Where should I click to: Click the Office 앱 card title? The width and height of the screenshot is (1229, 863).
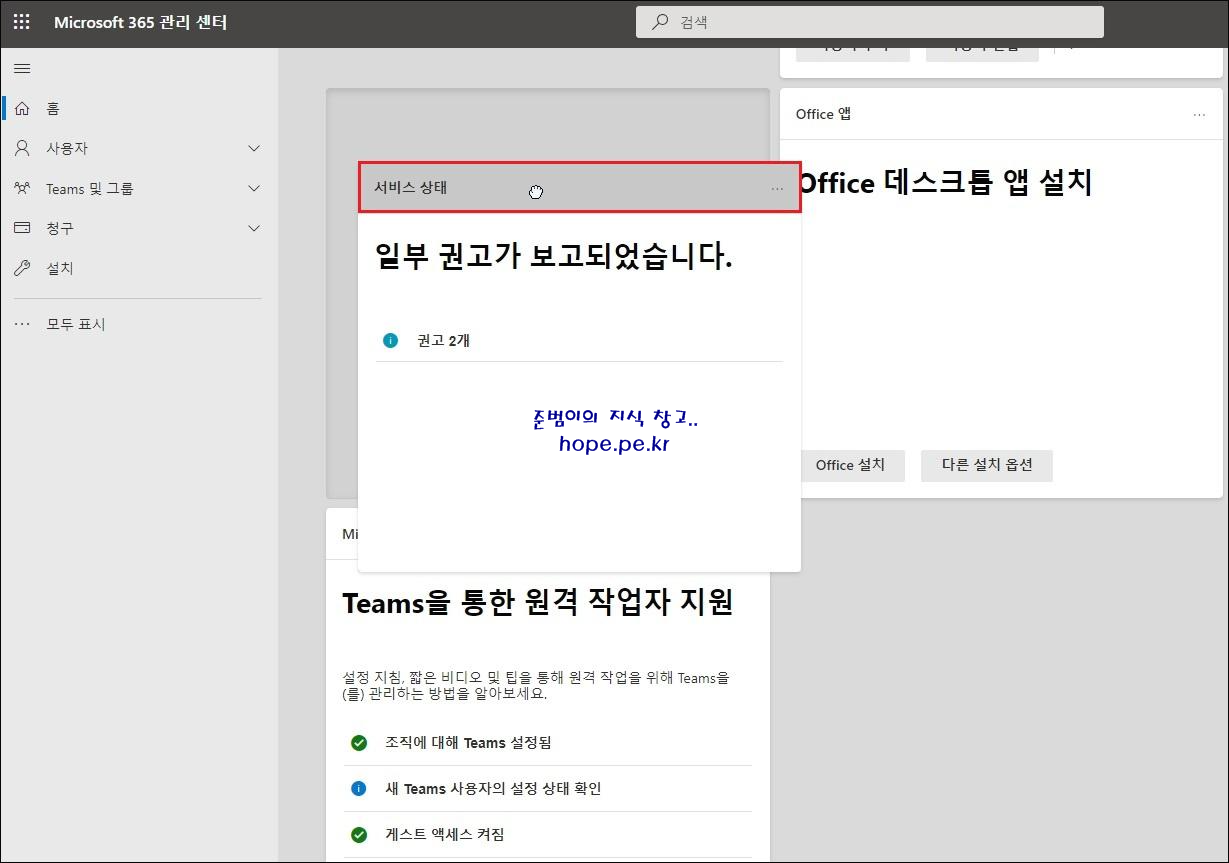824,114
